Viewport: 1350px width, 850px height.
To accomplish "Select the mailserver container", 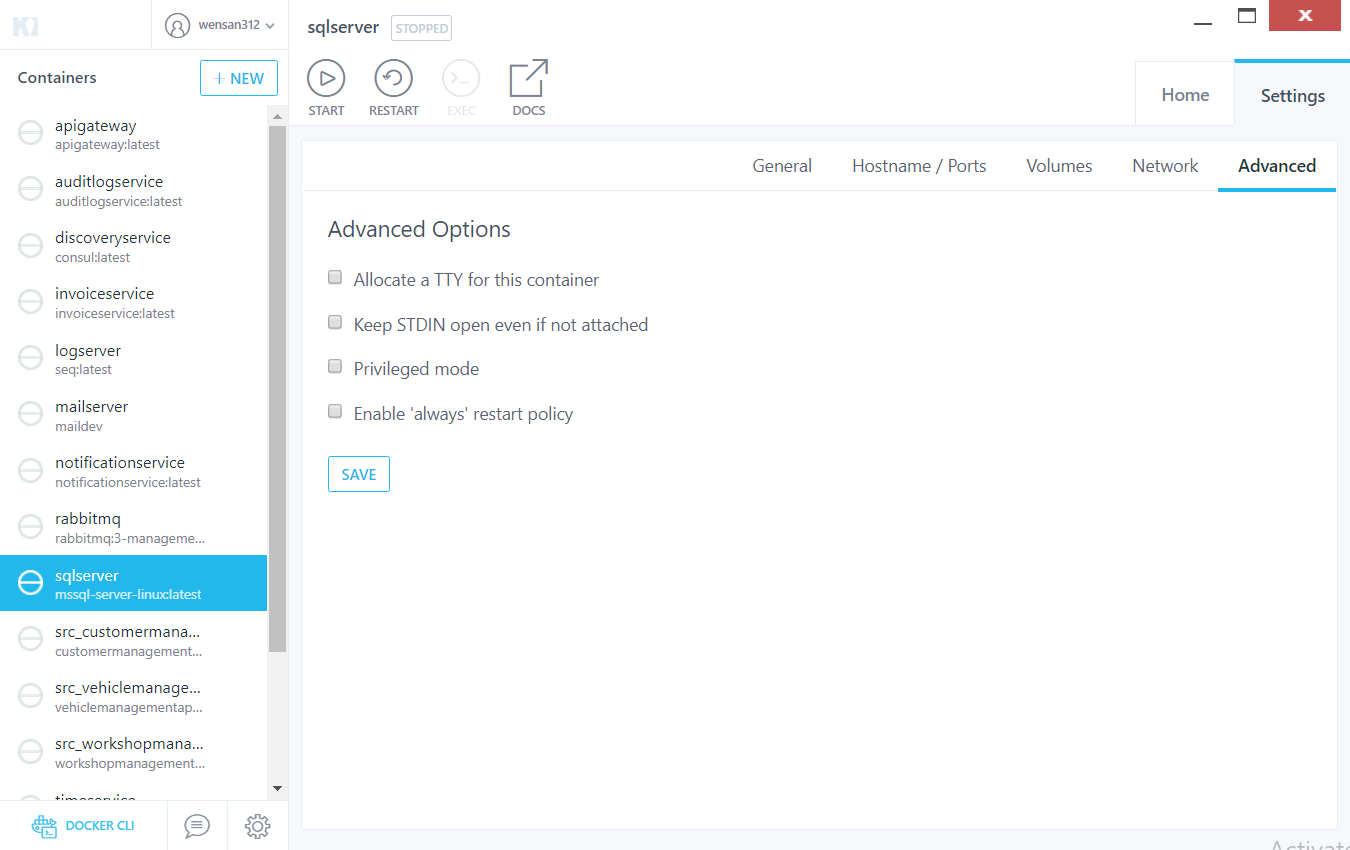I will 134,415.
